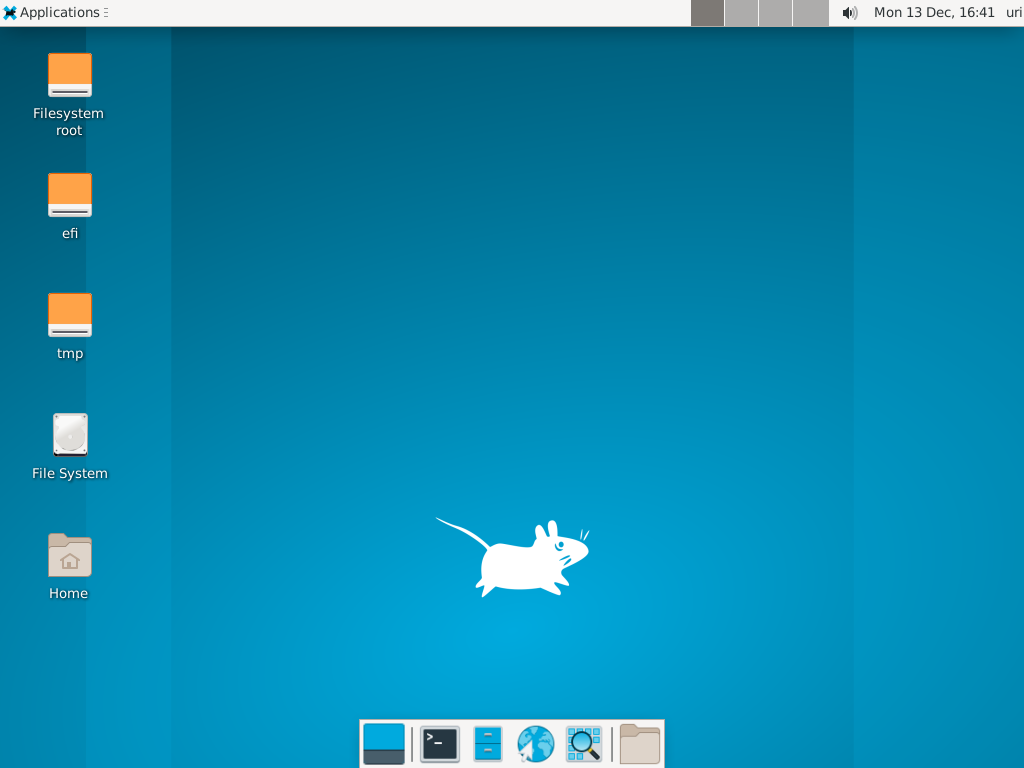Viewport: 1024px width, 768px height.
Task: Launch the Terminal emulator from dock
Action: pos(440,744)
